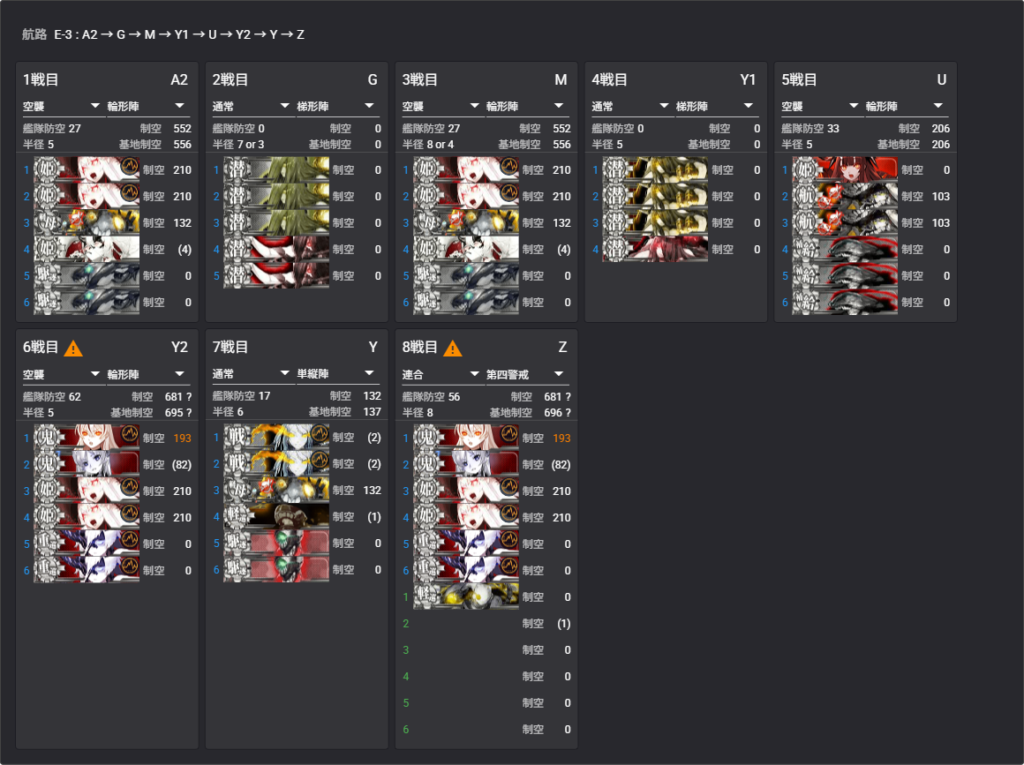The image size is (1024, 765).
Task: Click 半径 7 or 3 in 2戦目
Action: (238, 144)
